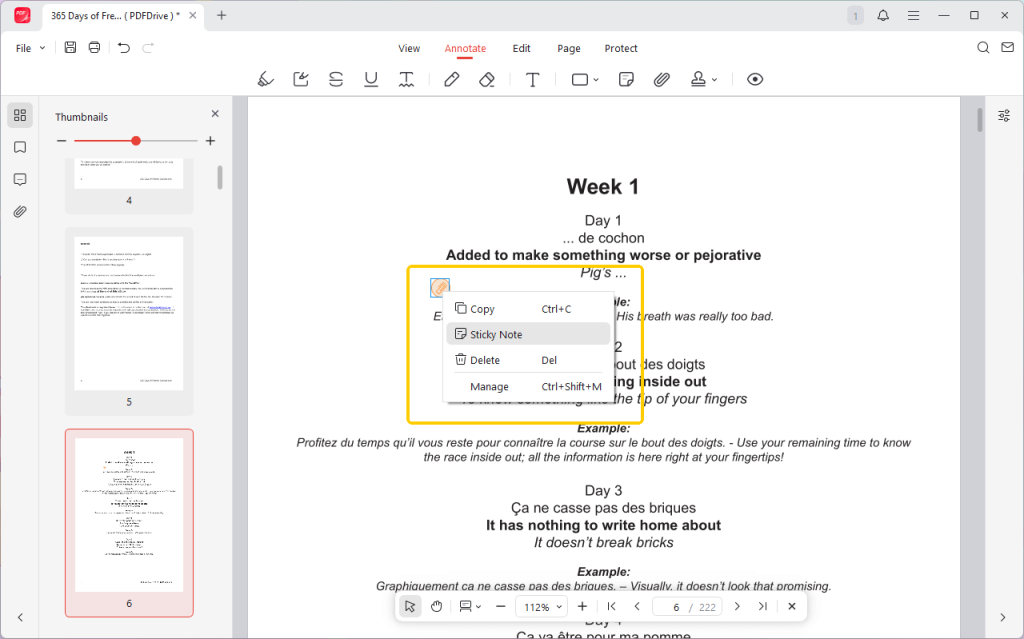This screenshot has height=639, width=1024.
Task: Pick the pencil drawing tool
Action: click(451, 80)
